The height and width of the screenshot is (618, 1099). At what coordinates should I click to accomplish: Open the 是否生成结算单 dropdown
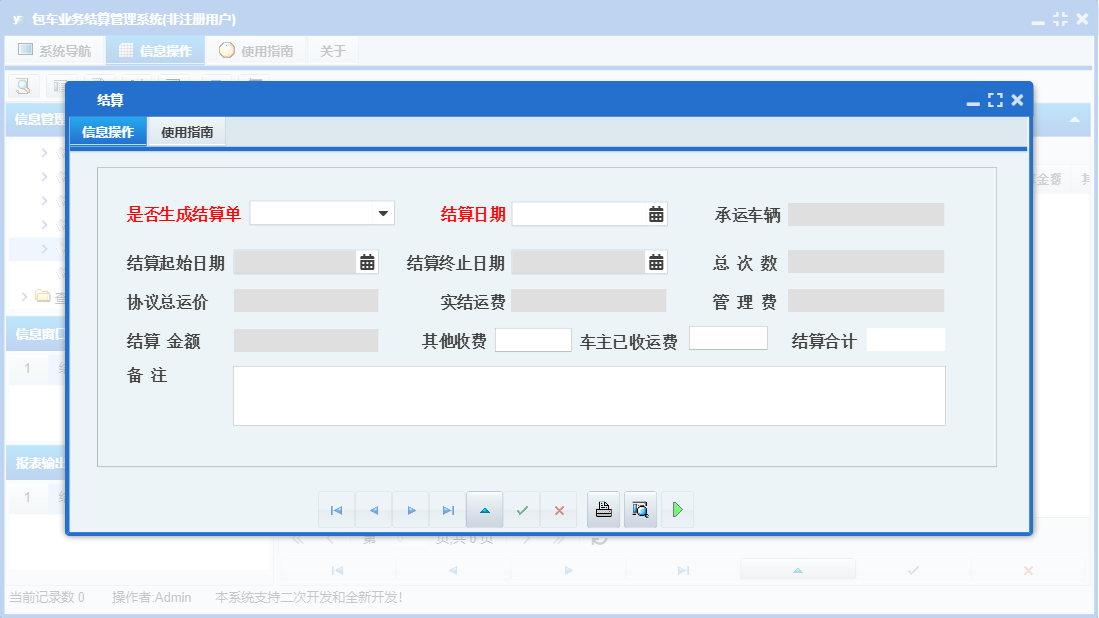point(382,214)
